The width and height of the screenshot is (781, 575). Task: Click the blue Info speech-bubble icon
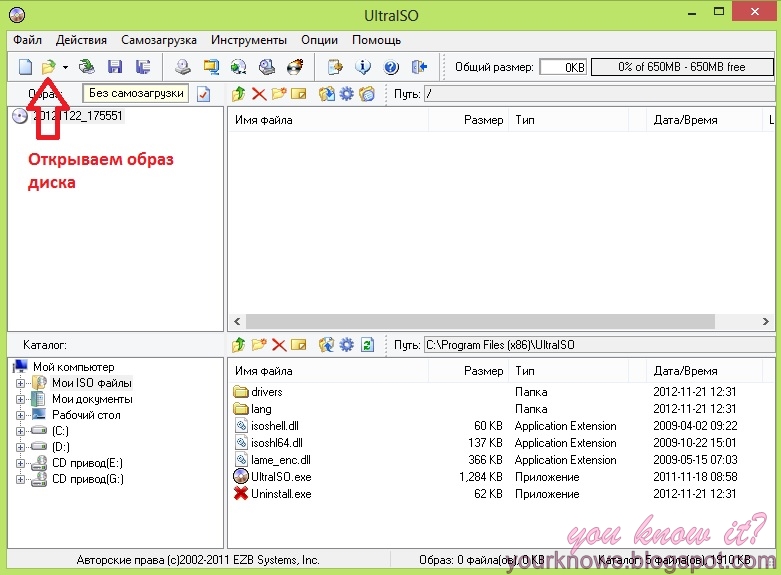pos(363,67)
